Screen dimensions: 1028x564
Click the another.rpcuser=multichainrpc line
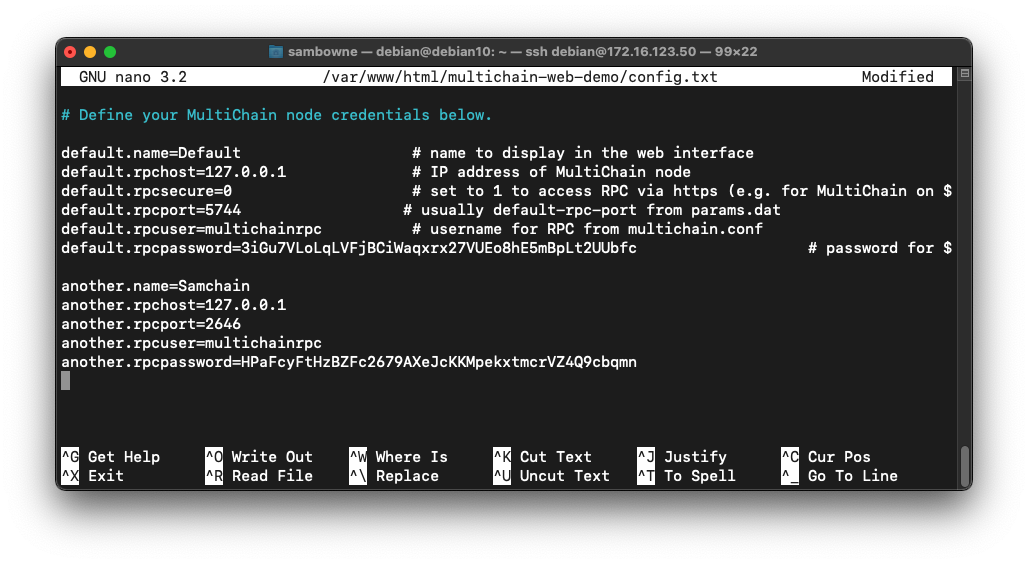(191, 343)
